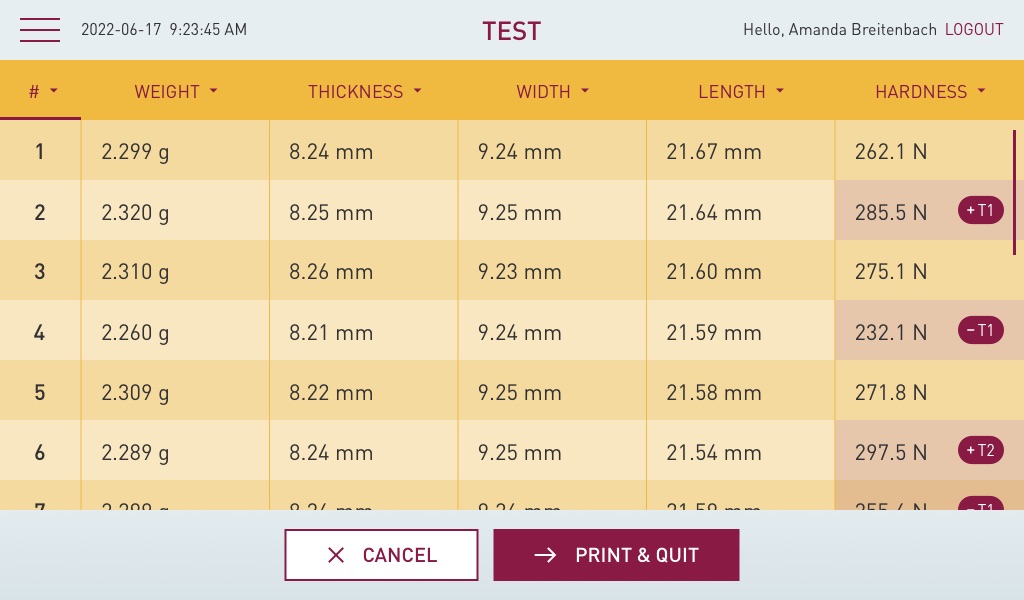Viewport: 1024px width, 600px height.
Task: Open the Hardness column sort dropdown
Action: 982,91
